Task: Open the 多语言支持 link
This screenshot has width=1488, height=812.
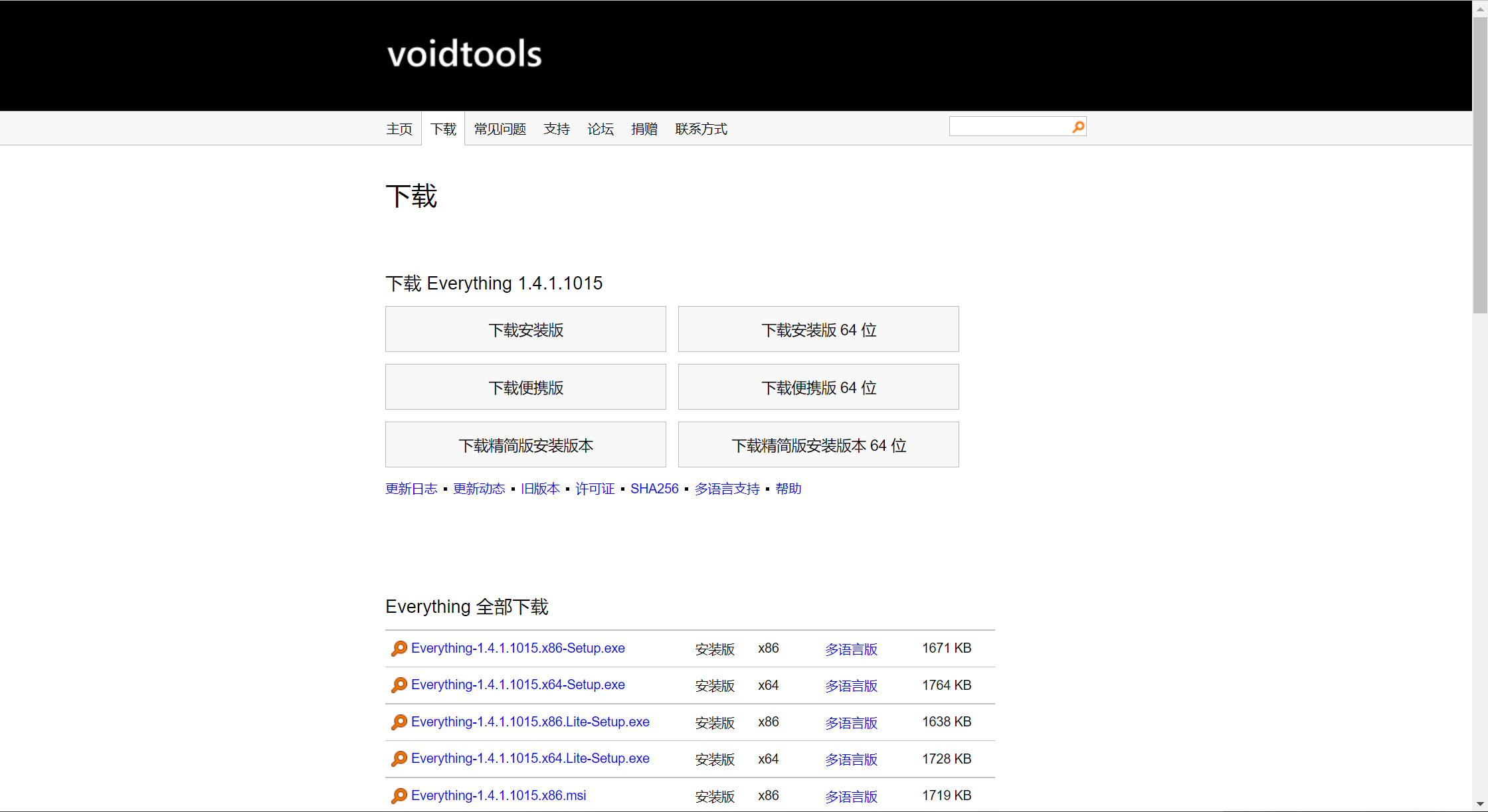Action: [x=727, y=489]
